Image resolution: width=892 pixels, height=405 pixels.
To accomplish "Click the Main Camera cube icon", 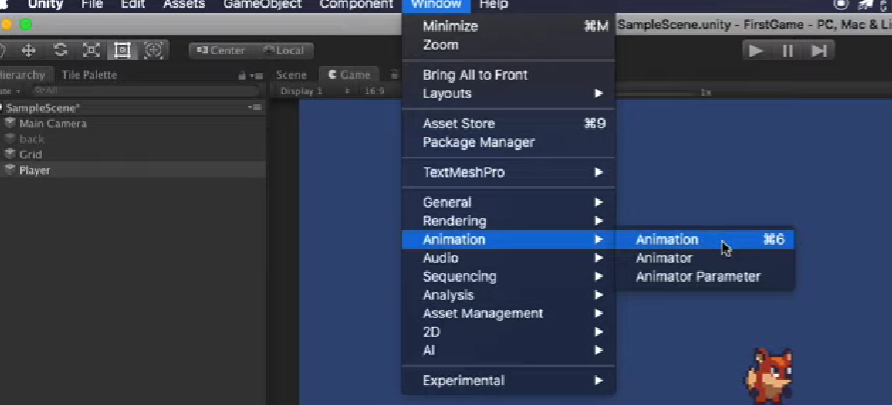I will pyautogui.click(x=10, y=123).
